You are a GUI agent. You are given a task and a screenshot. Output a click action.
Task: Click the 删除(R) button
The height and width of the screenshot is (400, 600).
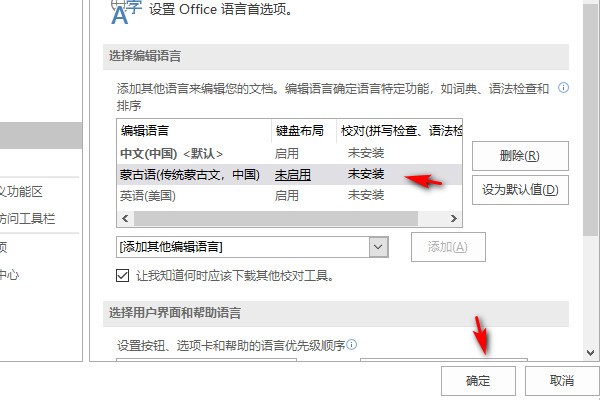point(520,156)
